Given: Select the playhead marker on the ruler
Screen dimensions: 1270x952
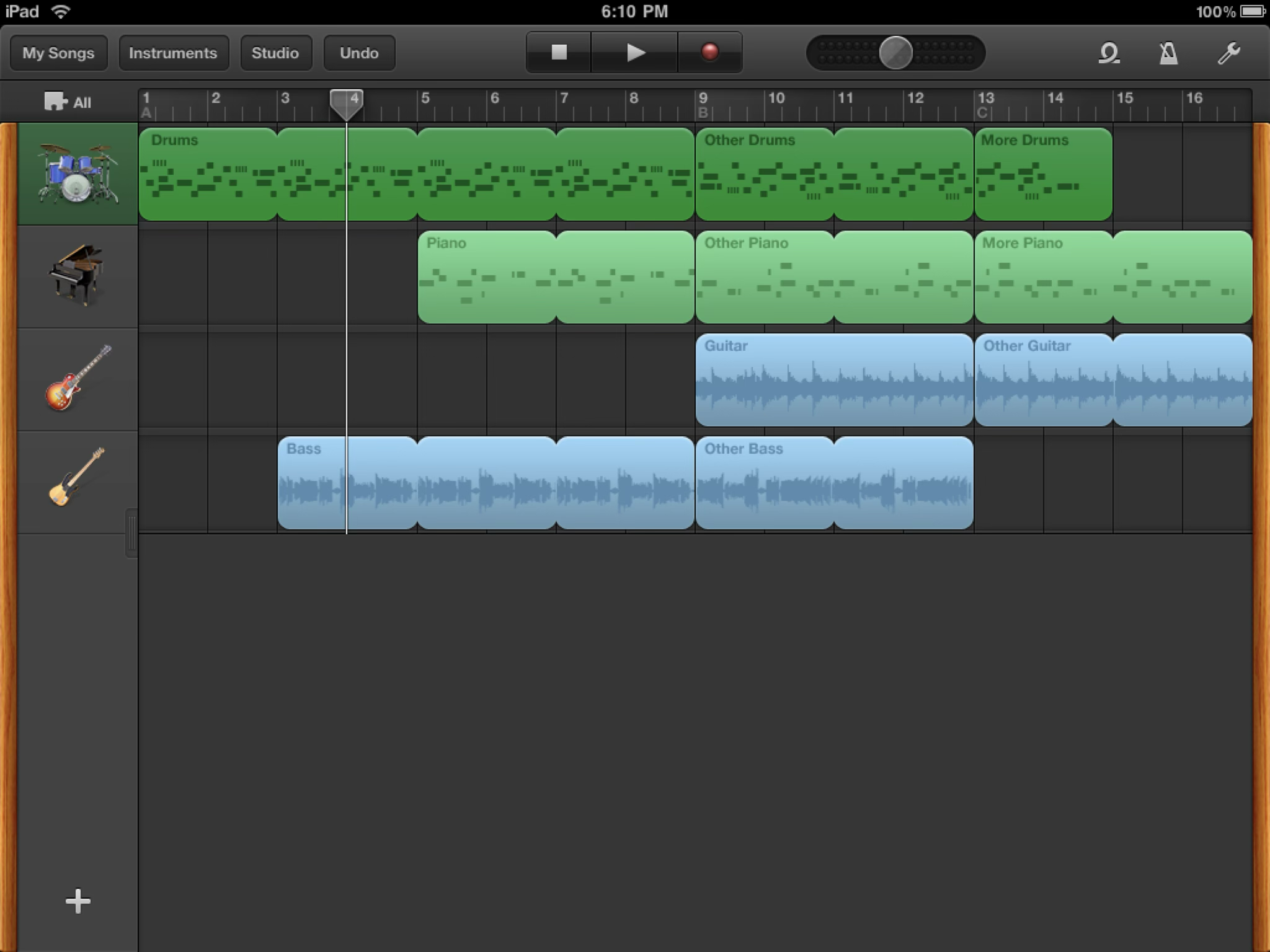Looking at the screenshot, I should (x=346, y=104).
